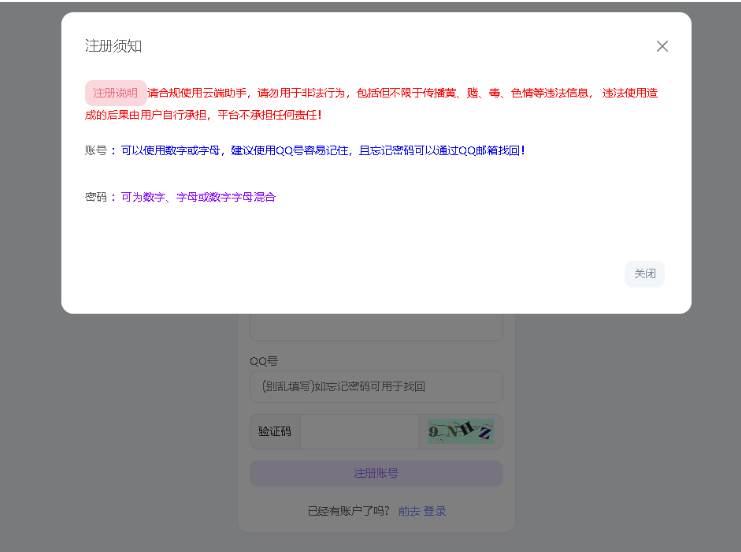Click the 关闭 button
The height and width of the screenshot is (552, 741).
click(645, 274)
